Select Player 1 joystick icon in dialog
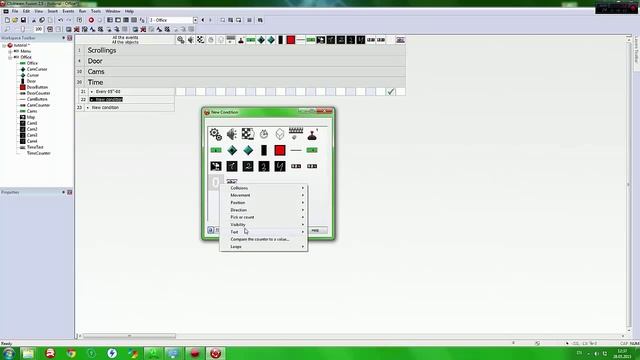Image resolution: width=640 pixels, height=360 pixels. pos(312,134)
